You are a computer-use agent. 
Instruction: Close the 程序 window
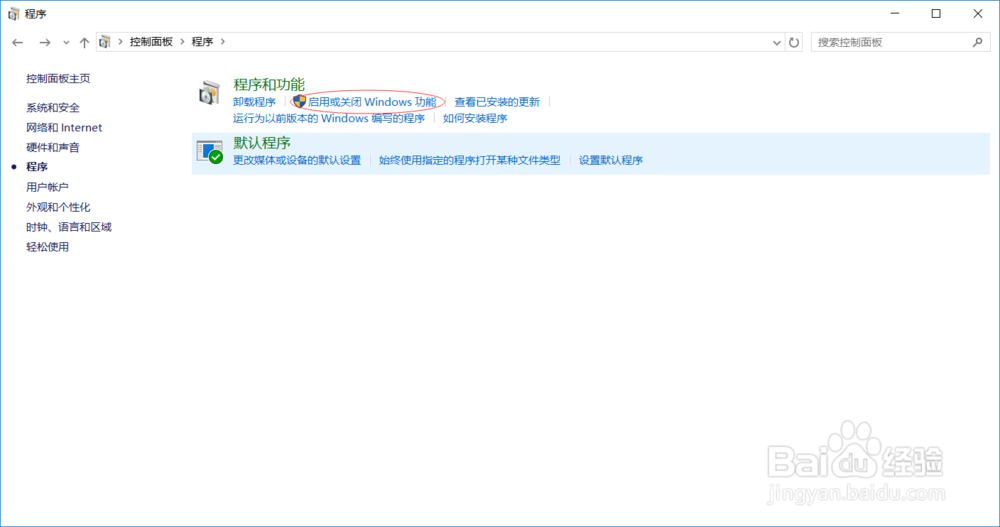coord(978,13)
